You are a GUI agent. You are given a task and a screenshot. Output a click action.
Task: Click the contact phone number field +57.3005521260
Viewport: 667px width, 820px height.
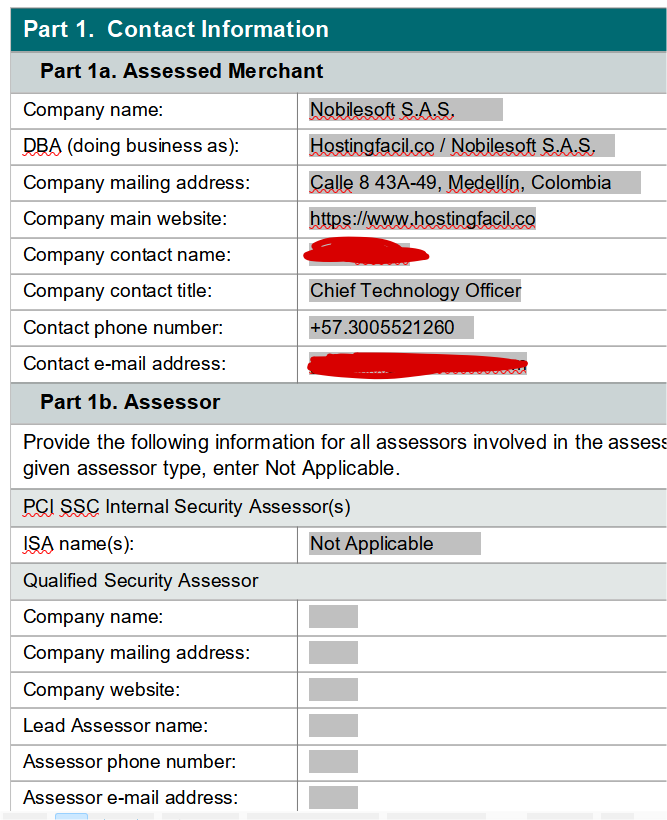[391, 328]
